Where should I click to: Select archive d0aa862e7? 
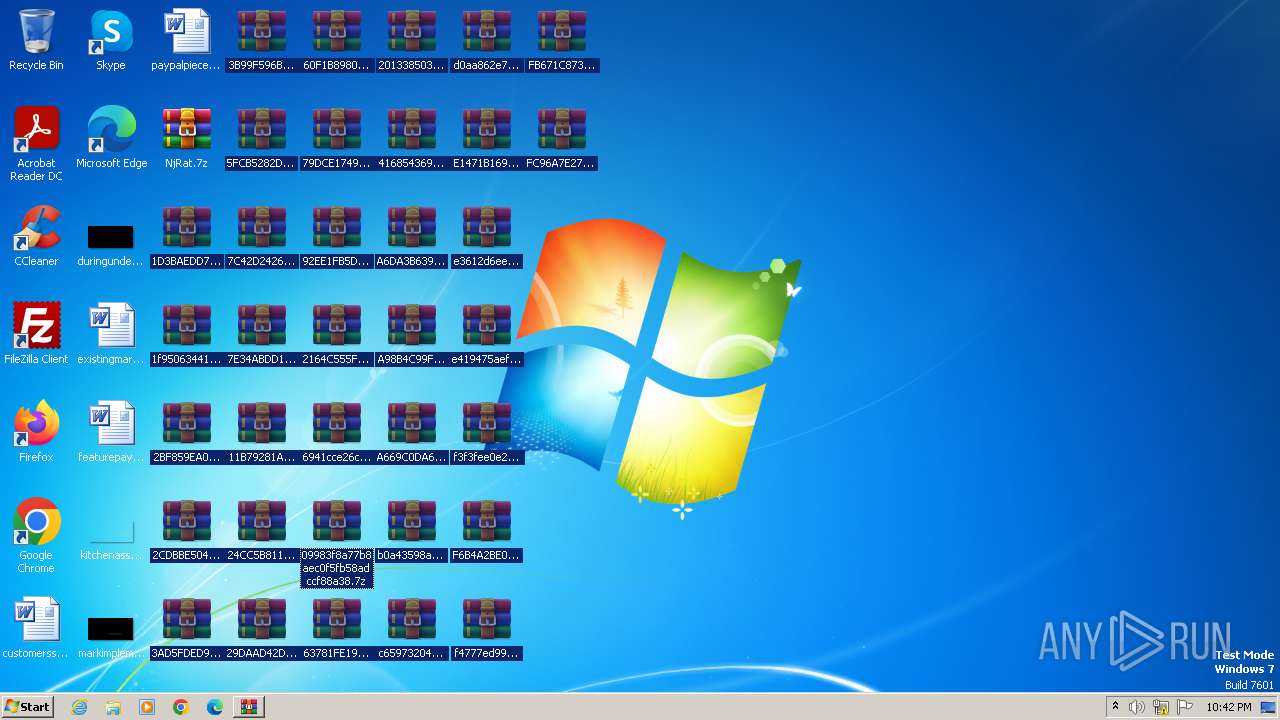point(486,41)
